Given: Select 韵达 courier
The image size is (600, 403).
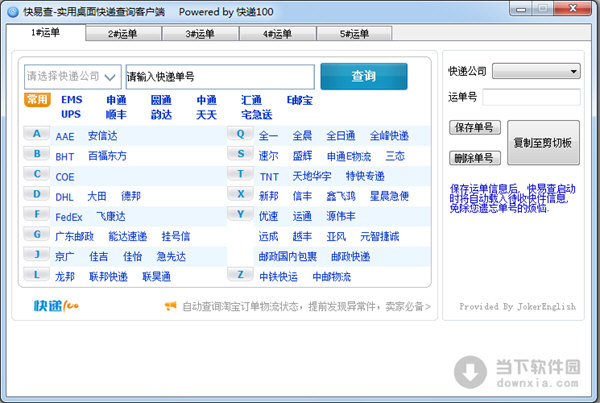Looking at the screenshot, I should pyautogui.click(x=161, y=114).
